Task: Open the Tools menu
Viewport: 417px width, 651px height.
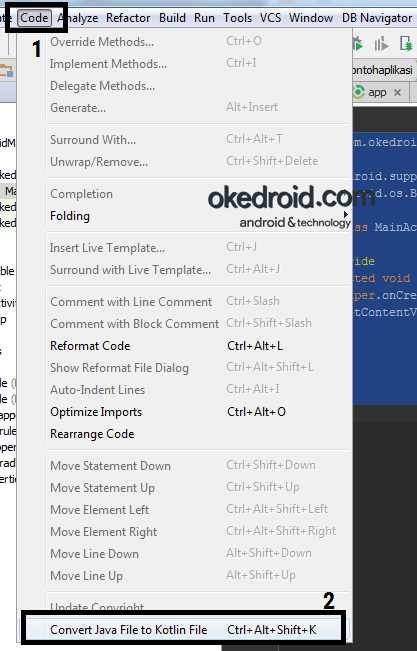Action: pyautogui.click(x=237, y=18)
